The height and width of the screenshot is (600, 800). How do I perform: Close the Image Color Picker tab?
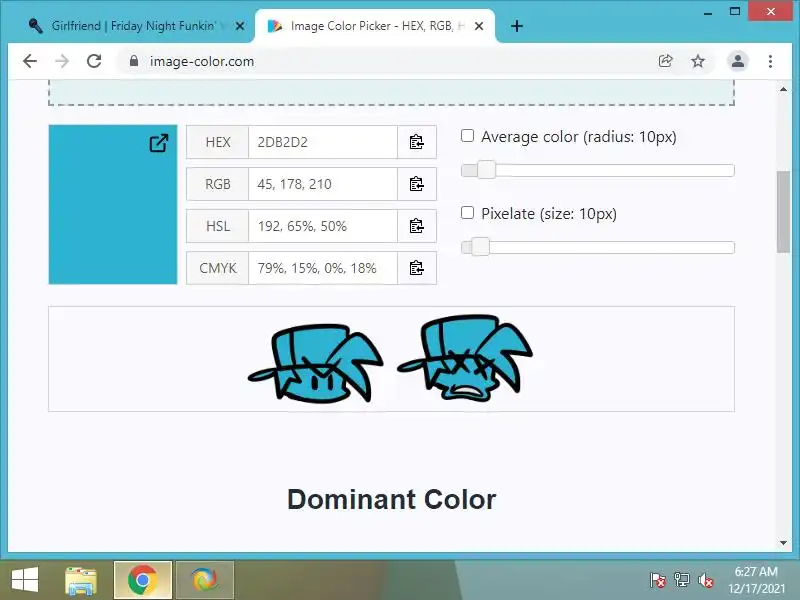(479, 26)
